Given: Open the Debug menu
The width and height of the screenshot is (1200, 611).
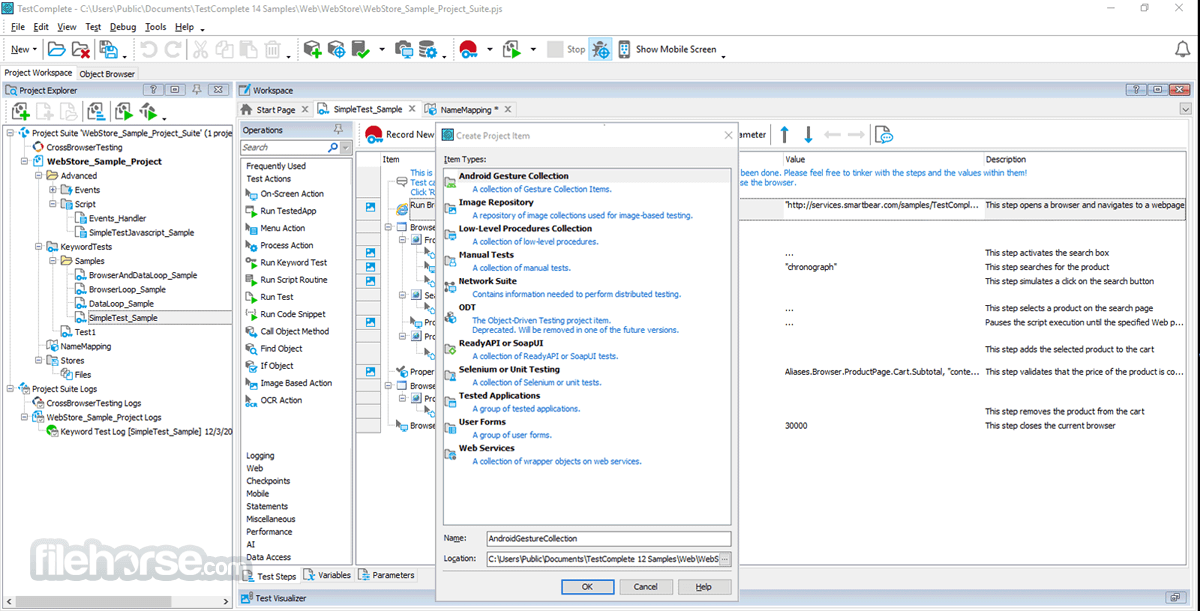Looking at the screenshot, I should (x=123, y=27).
